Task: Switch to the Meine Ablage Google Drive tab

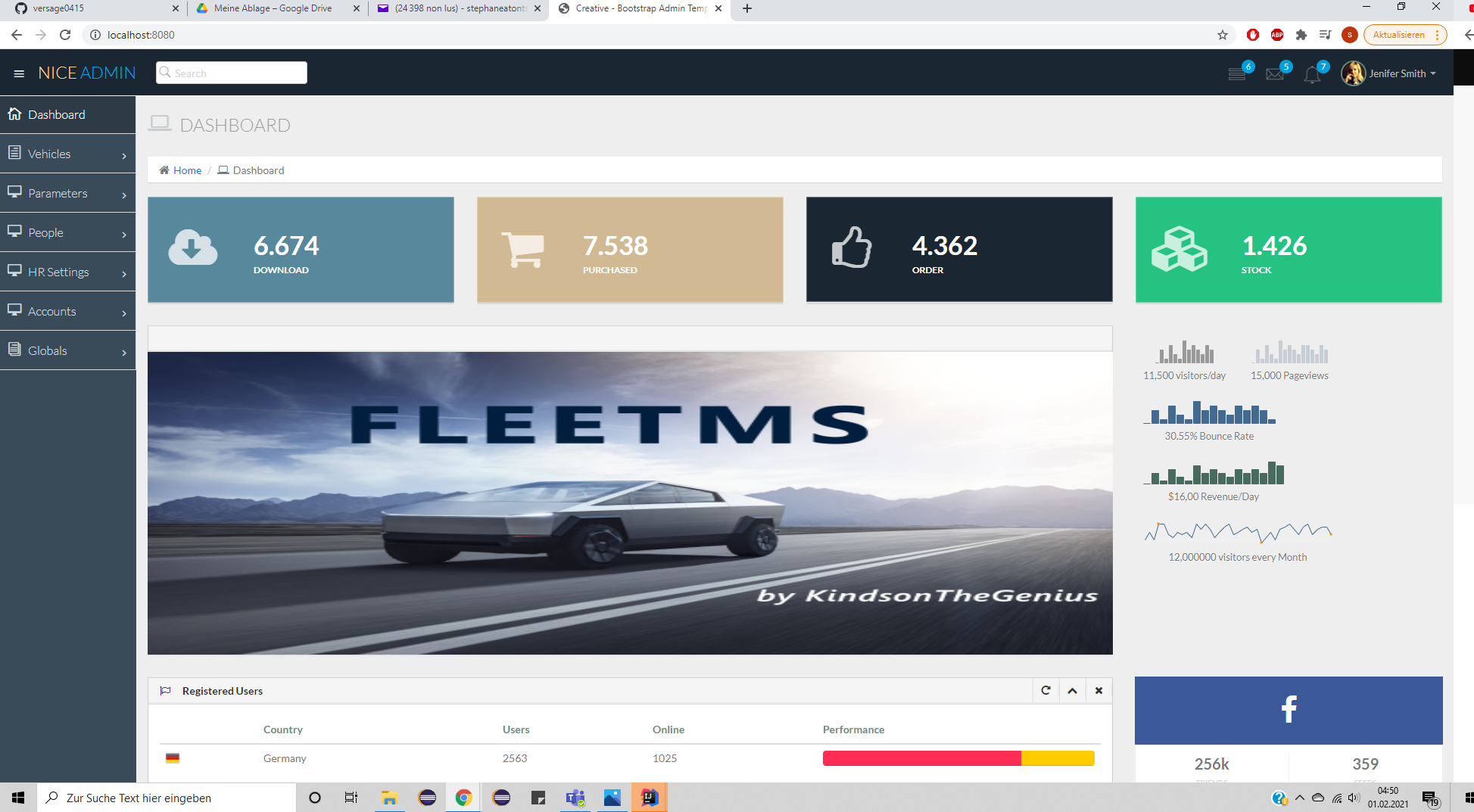Action: pos(277,9)
